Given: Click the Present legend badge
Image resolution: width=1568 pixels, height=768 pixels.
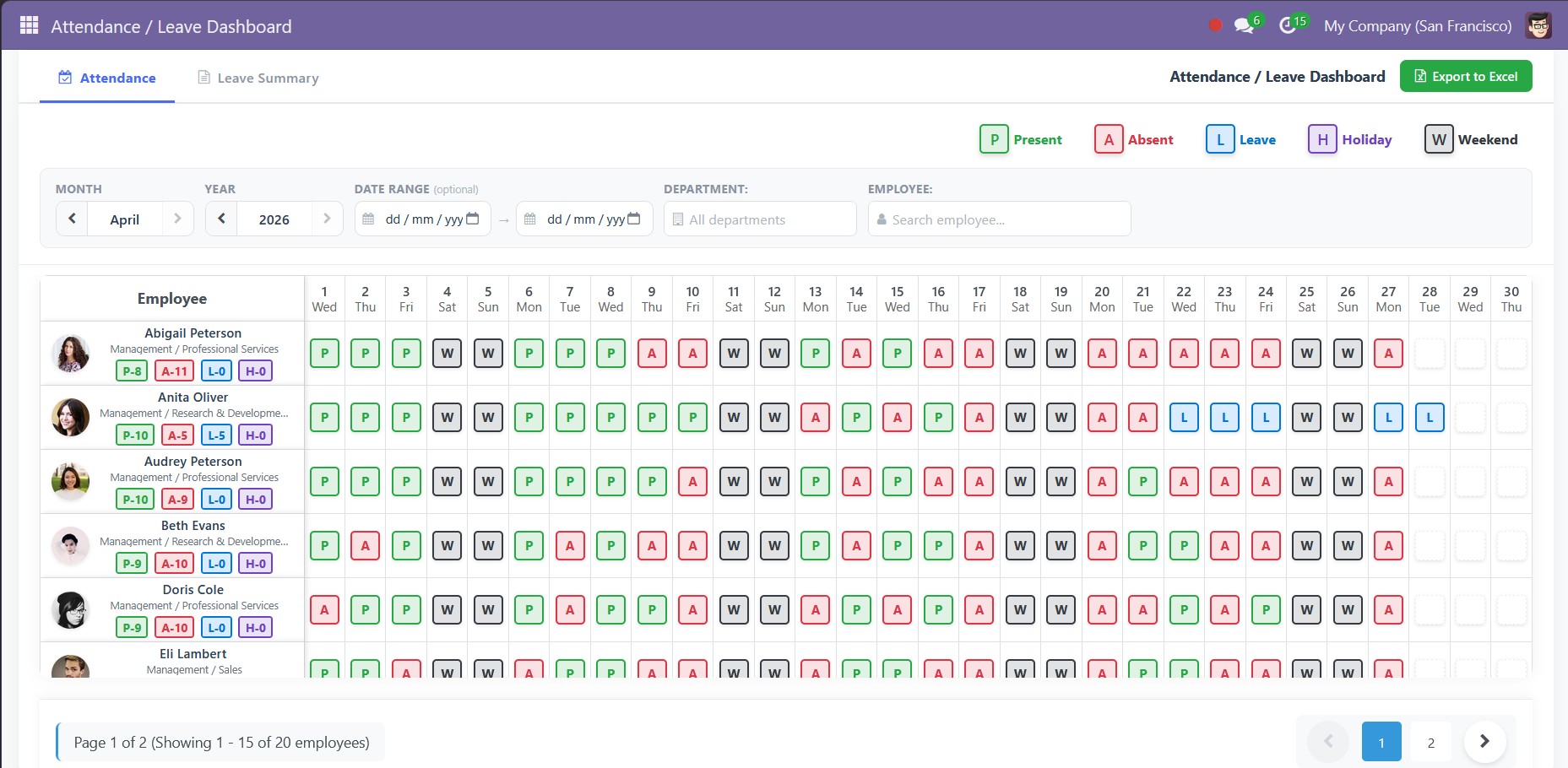Looking at the screenshot, I should click(x=995, y=139).
